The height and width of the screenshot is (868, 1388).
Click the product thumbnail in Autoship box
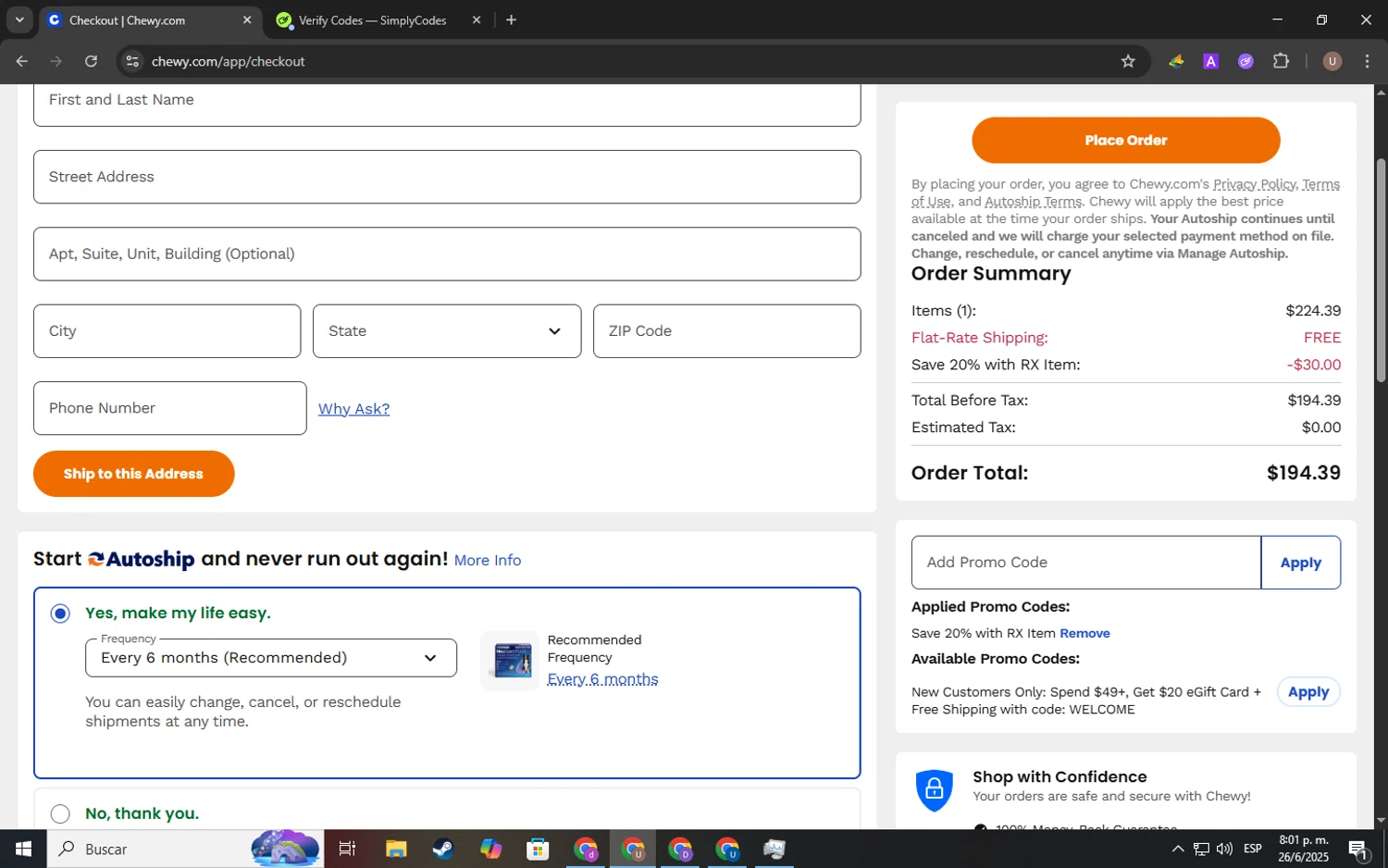(512, 661)
